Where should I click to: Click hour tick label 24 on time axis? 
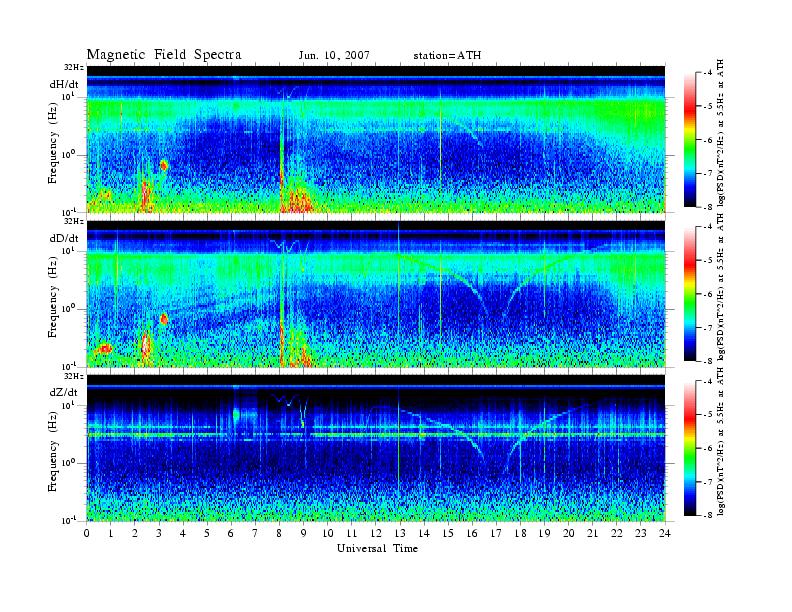tap(665, 533)
